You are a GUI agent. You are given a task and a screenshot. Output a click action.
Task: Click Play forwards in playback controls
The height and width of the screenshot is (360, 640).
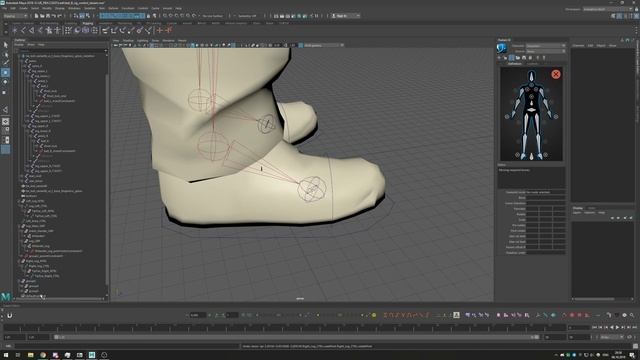tap(617, 327)
